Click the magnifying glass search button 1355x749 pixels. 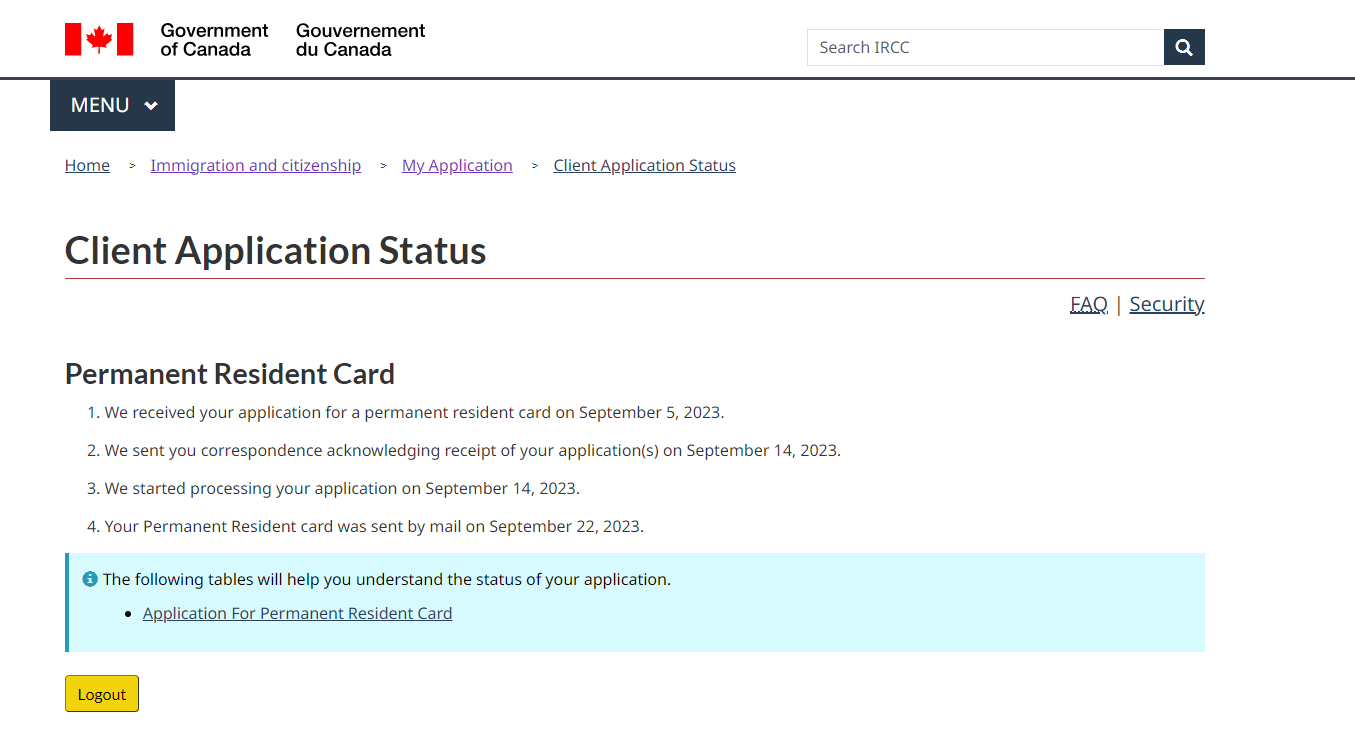pos(1184,47)
